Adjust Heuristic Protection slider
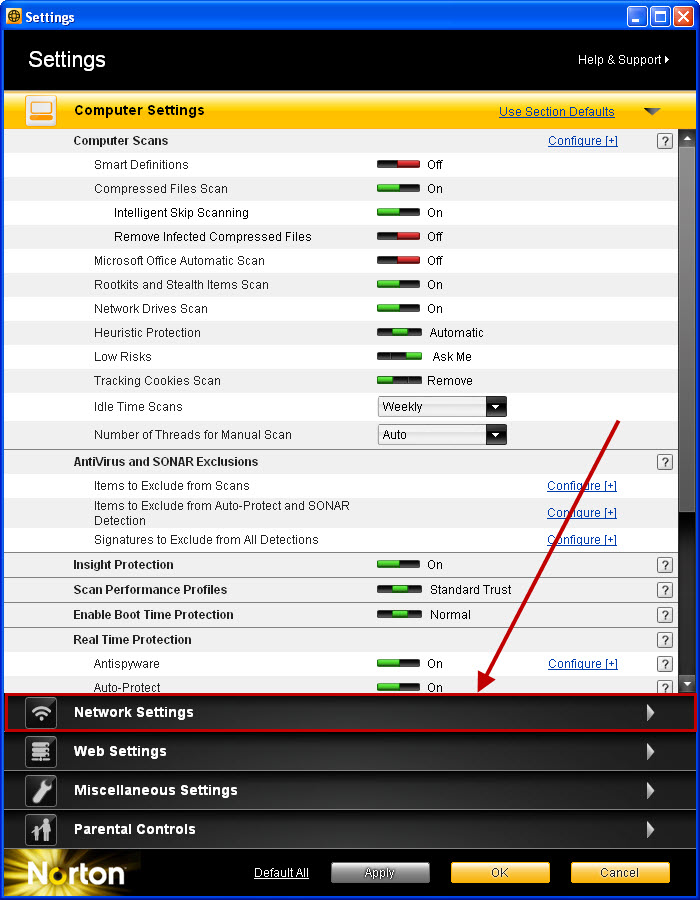 coord(400,332)
